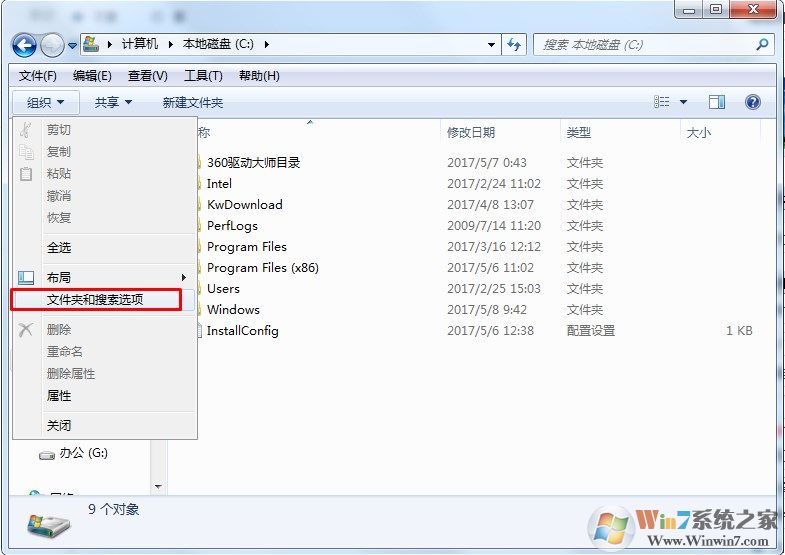Viewport: 785px width, 555px height.
Task: Select the Users folder
Action: pos(223,289)
